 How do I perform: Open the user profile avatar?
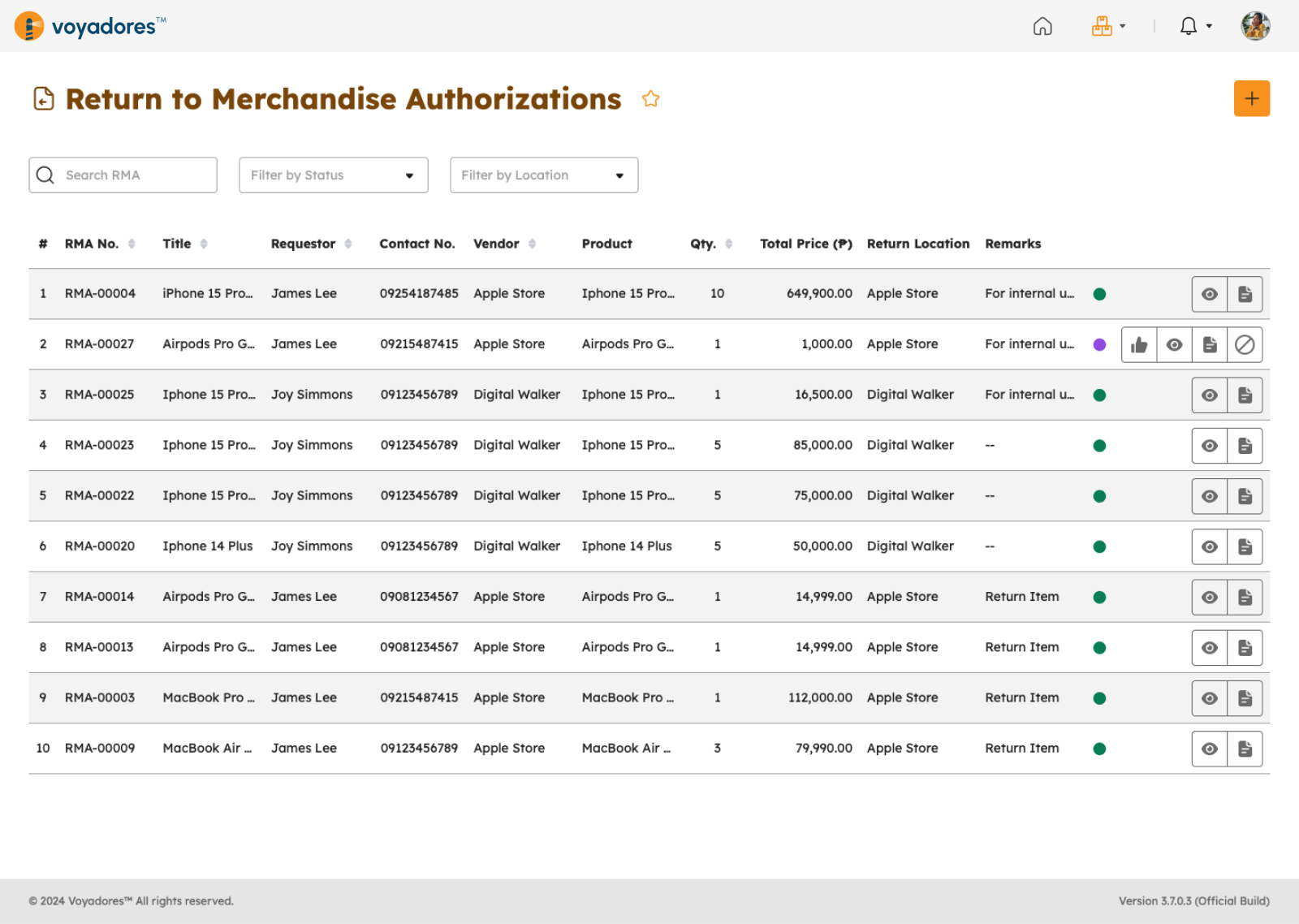point(1255,26)
